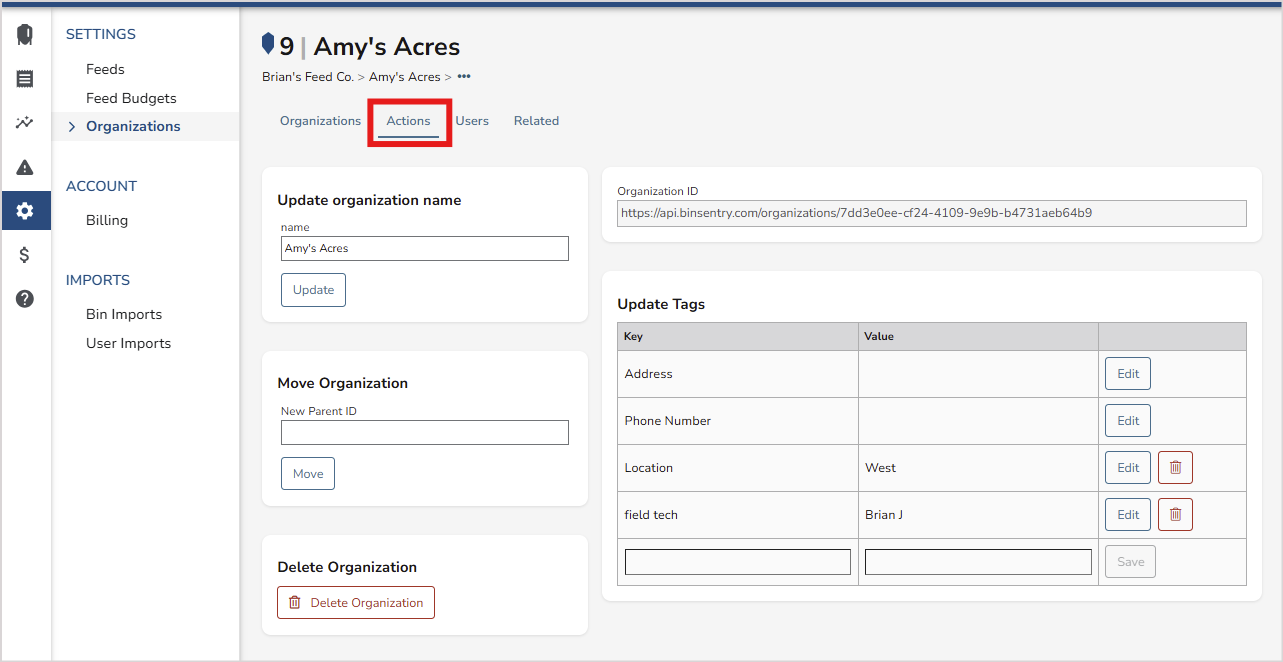Click the 'field tech' key cell
Image resolution: width=1283 pixels, height=662 pixels.
coord(738,514)
